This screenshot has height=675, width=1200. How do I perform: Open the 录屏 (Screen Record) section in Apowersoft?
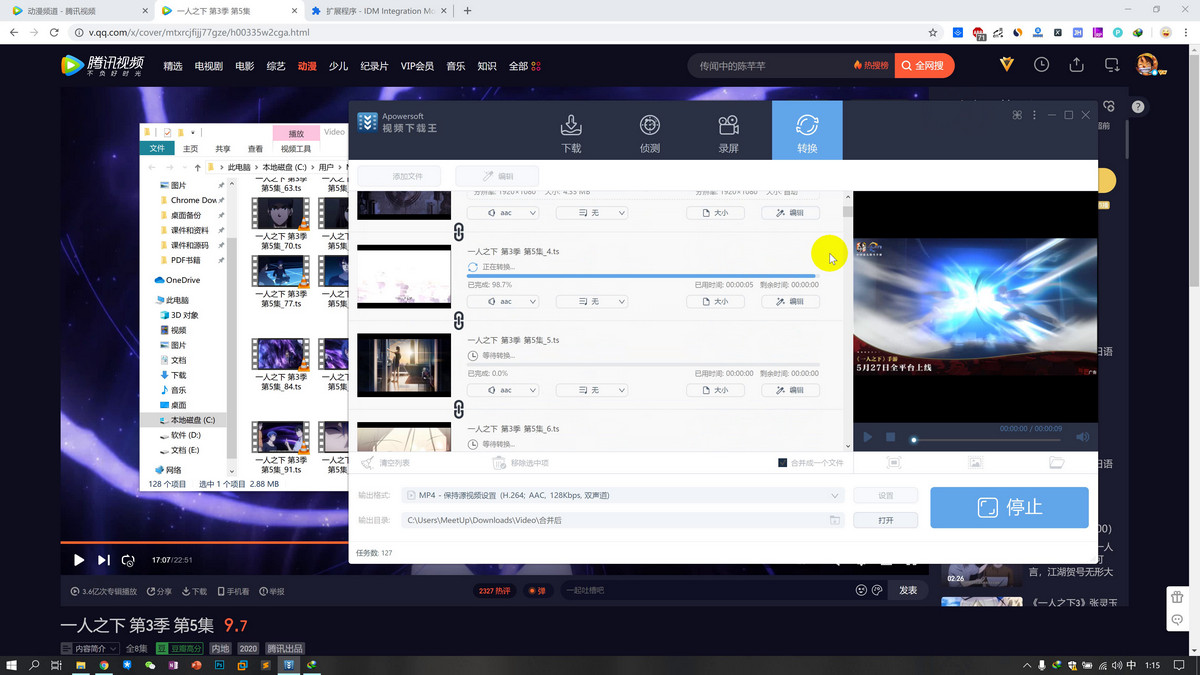(727, 130)
